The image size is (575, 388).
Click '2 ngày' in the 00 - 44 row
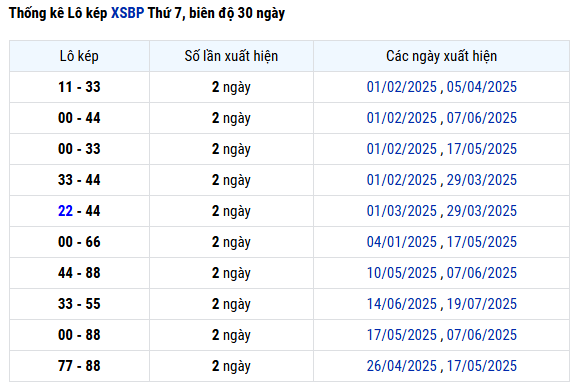point(231,118)
